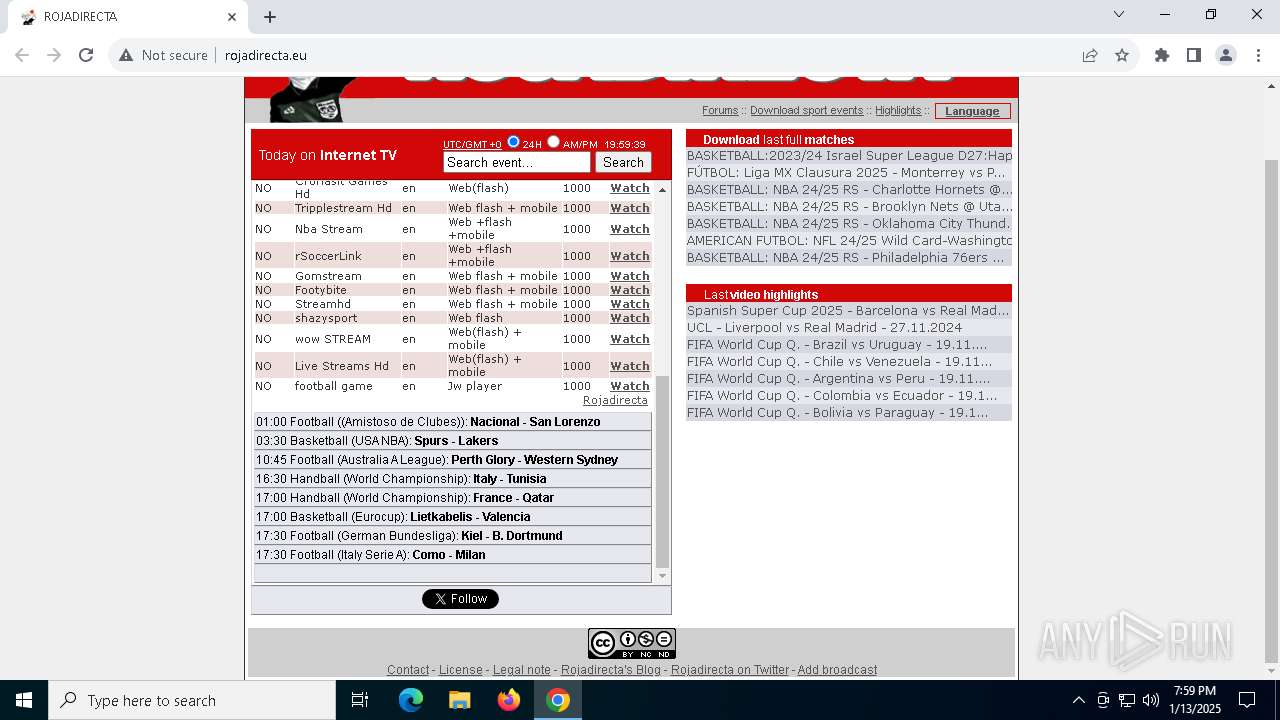Switch to Chrome on the taskbar
This screenshot has width=1280, height=720.
pos(558,700)
